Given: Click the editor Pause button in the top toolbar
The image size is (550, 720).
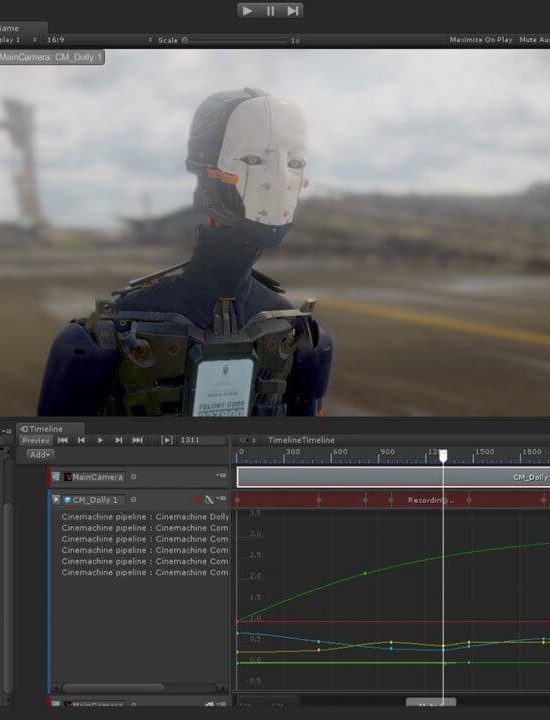Looking at the screenshot, I should click(x=270, y=10).
